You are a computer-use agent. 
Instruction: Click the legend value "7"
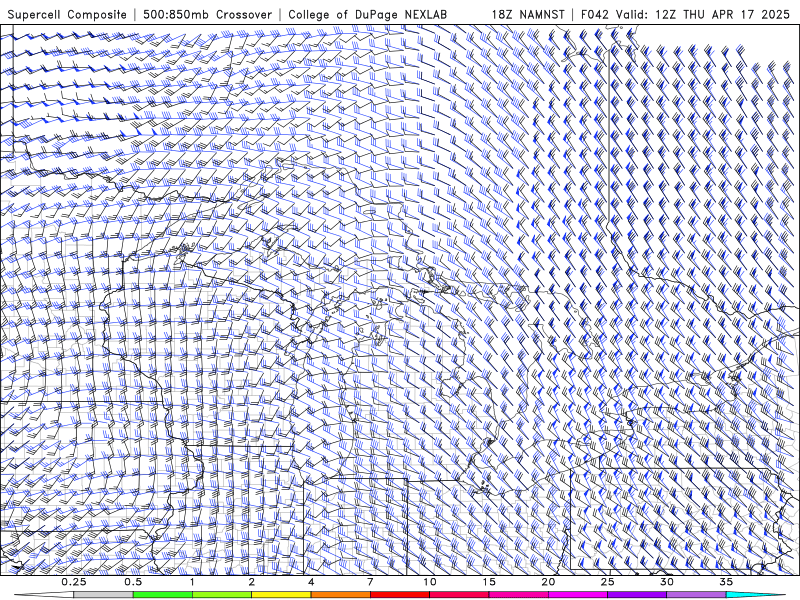coord(370,582)
